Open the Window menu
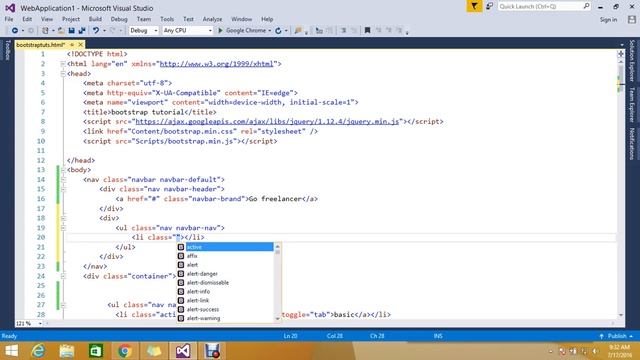640x360 pixels. pyautogui.click(x=242, y=19)
